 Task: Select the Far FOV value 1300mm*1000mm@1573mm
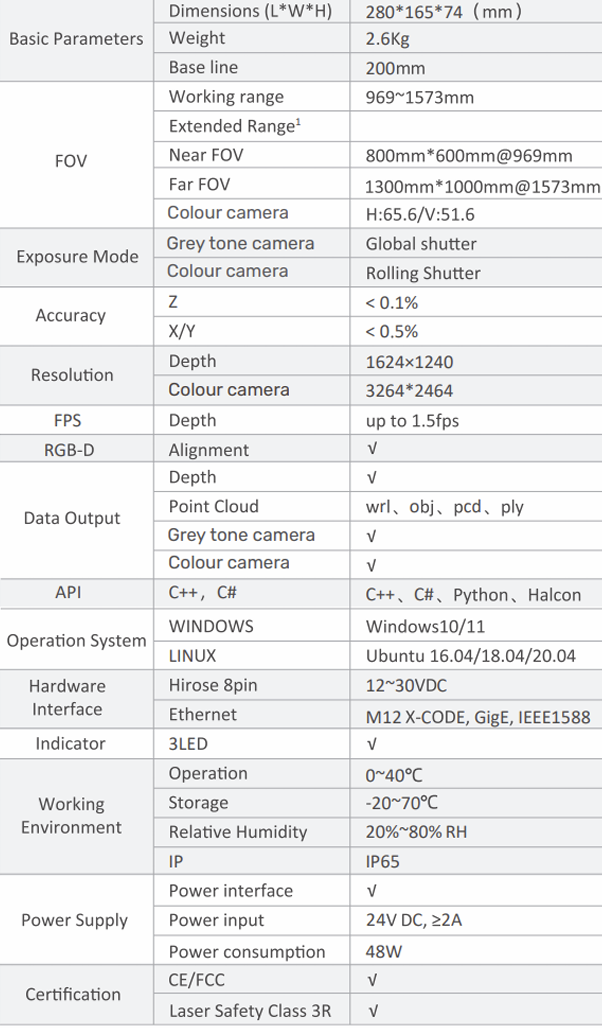click(483, 187)
